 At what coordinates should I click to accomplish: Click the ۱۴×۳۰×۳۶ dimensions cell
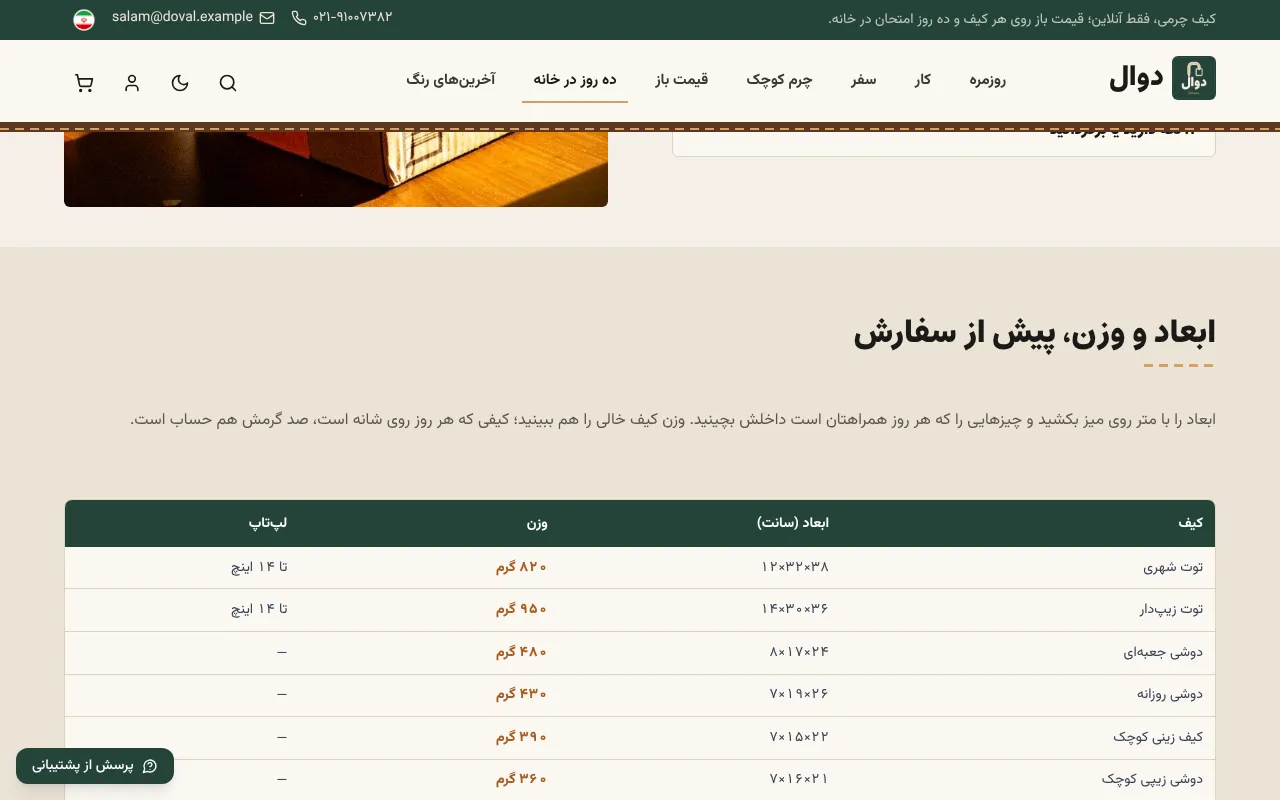[795, 609]
